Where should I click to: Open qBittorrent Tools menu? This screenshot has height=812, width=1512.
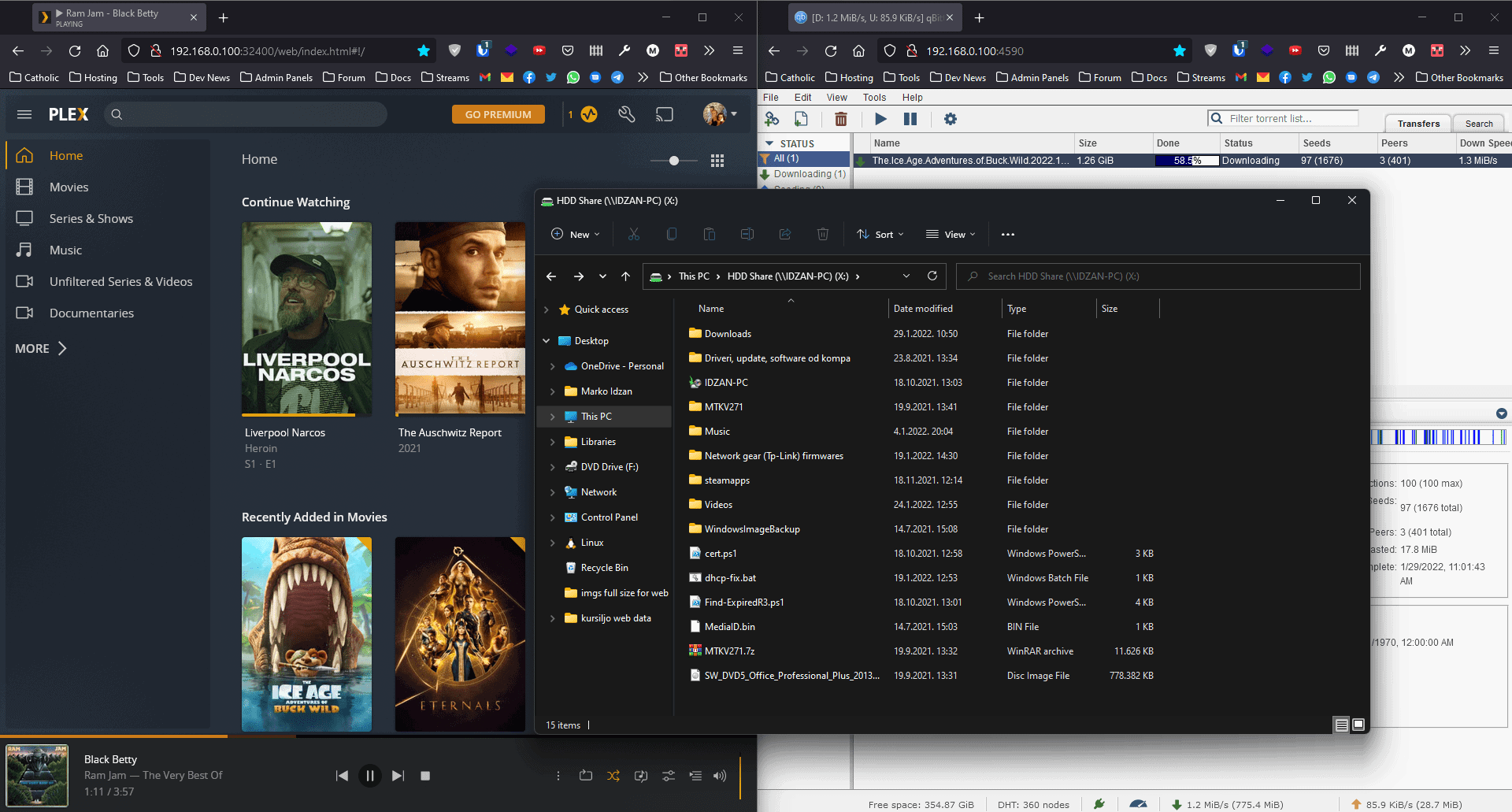874,98
